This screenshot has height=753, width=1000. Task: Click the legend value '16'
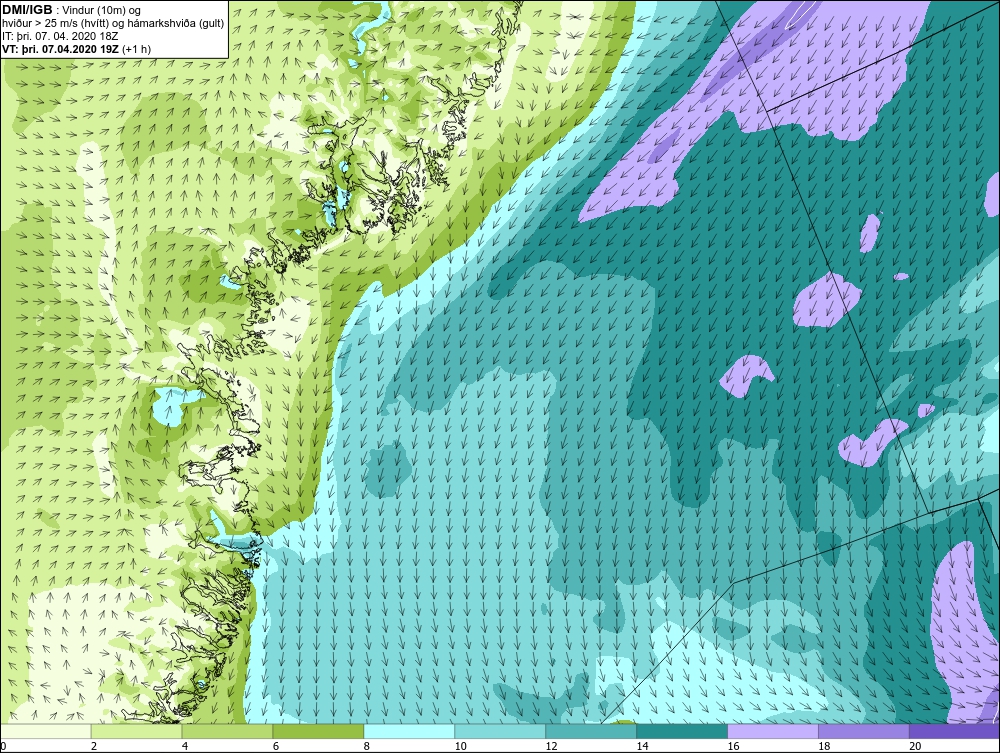(x=733, y=746)
